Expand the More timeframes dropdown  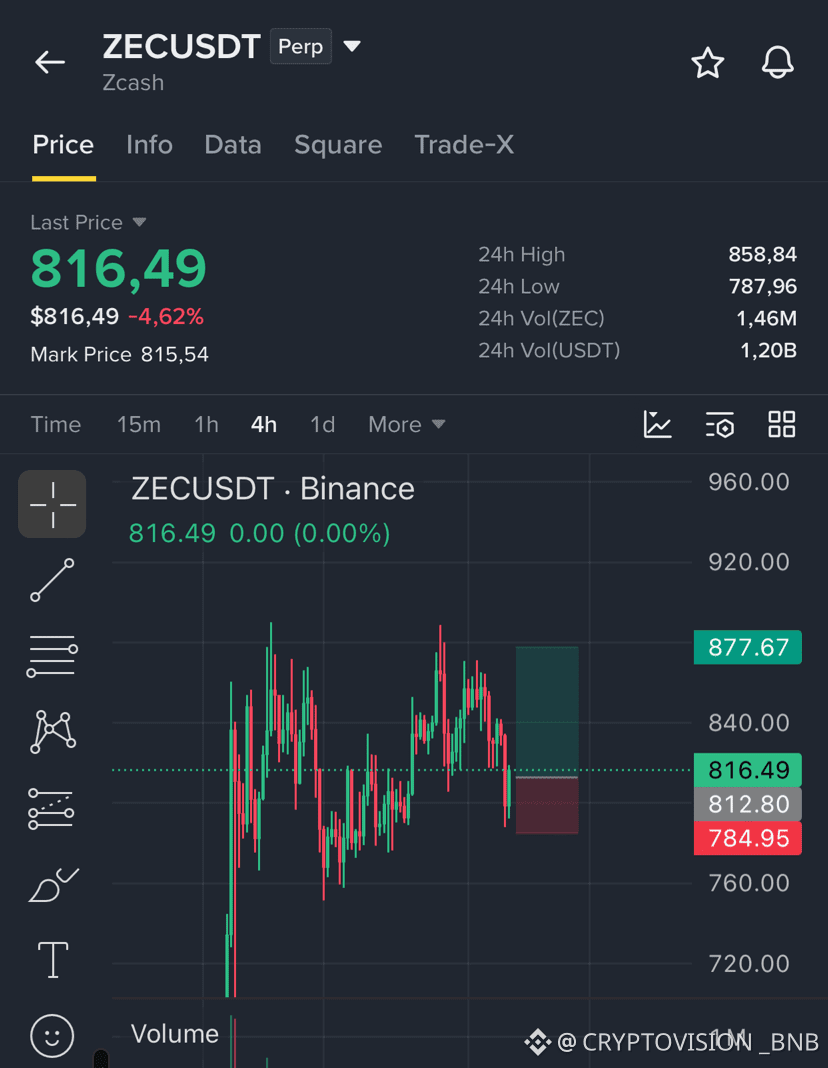pyautogui.click(x=407, y=424)
